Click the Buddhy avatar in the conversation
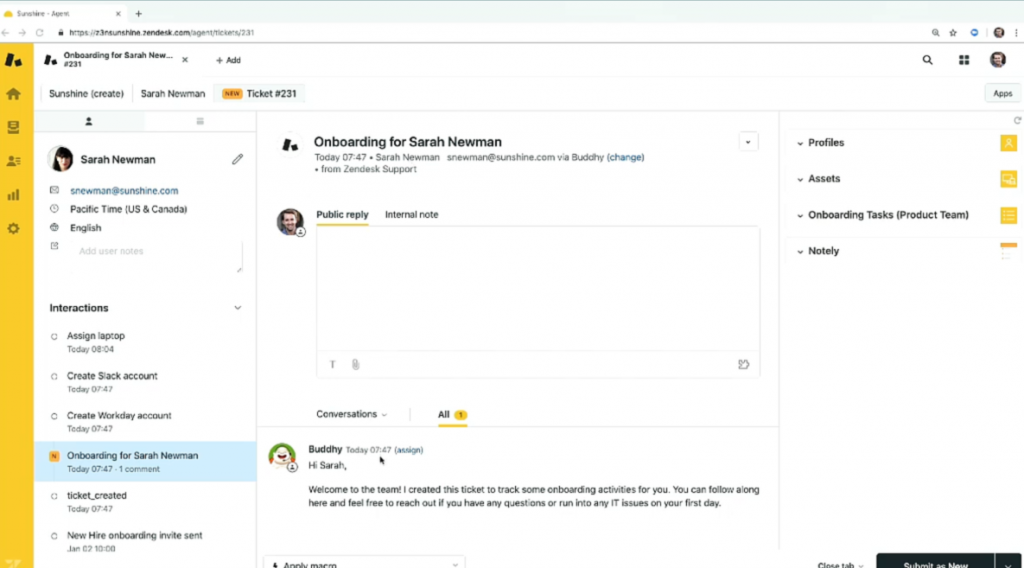 click(x=282, y=456)
